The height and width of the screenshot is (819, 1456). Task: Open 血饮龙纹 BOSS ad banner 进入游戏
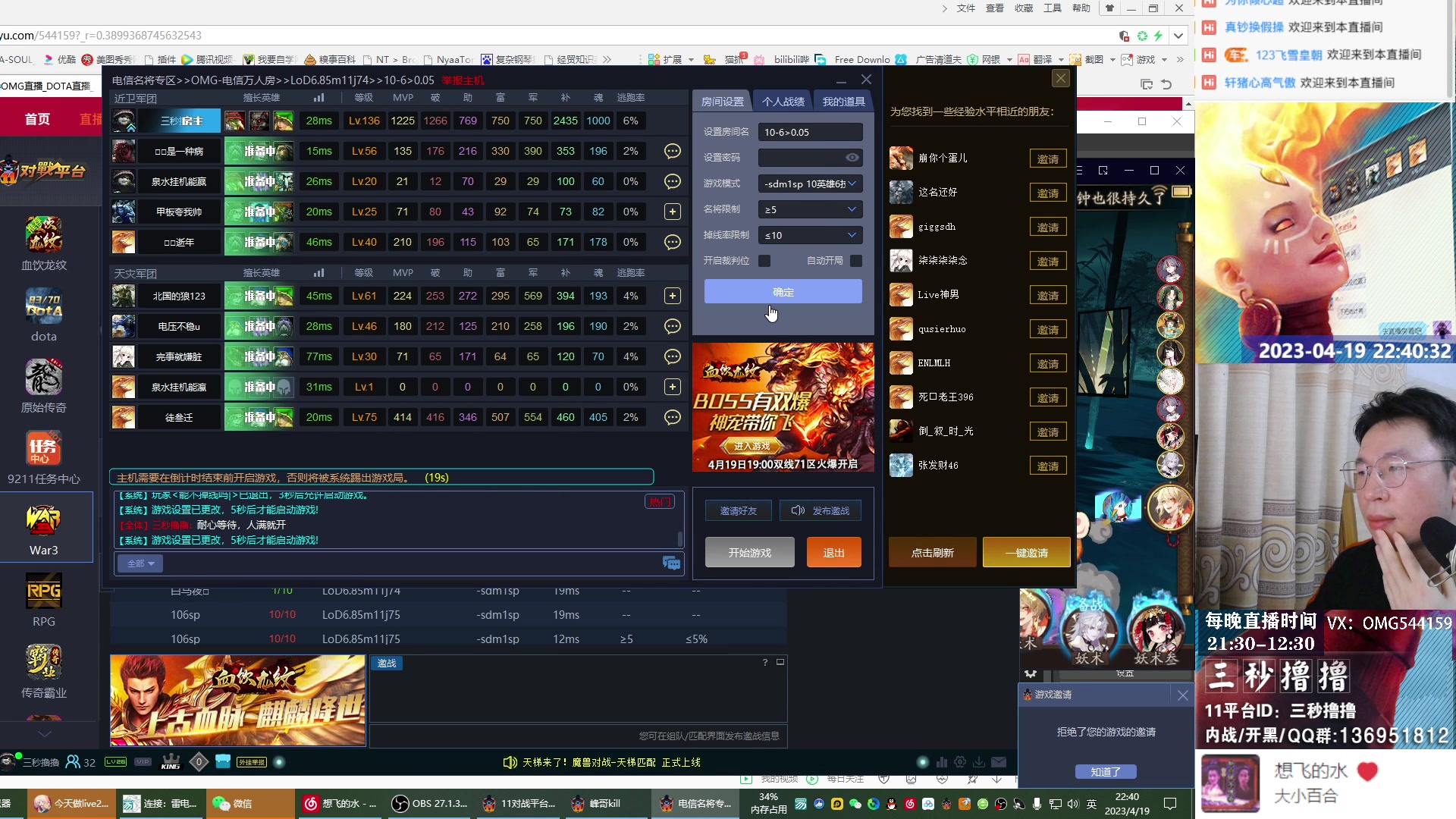click(x=783, y=407)
